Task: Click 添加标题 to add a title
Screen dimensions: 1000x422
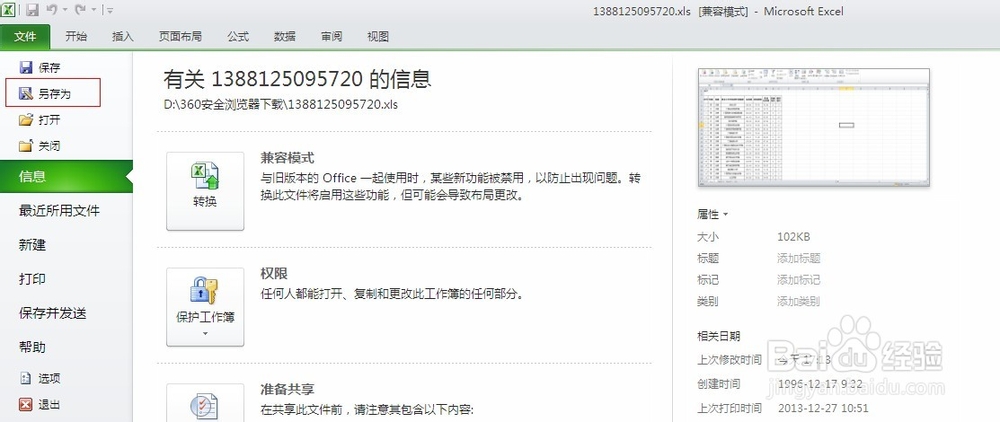Action: [798, 258]
